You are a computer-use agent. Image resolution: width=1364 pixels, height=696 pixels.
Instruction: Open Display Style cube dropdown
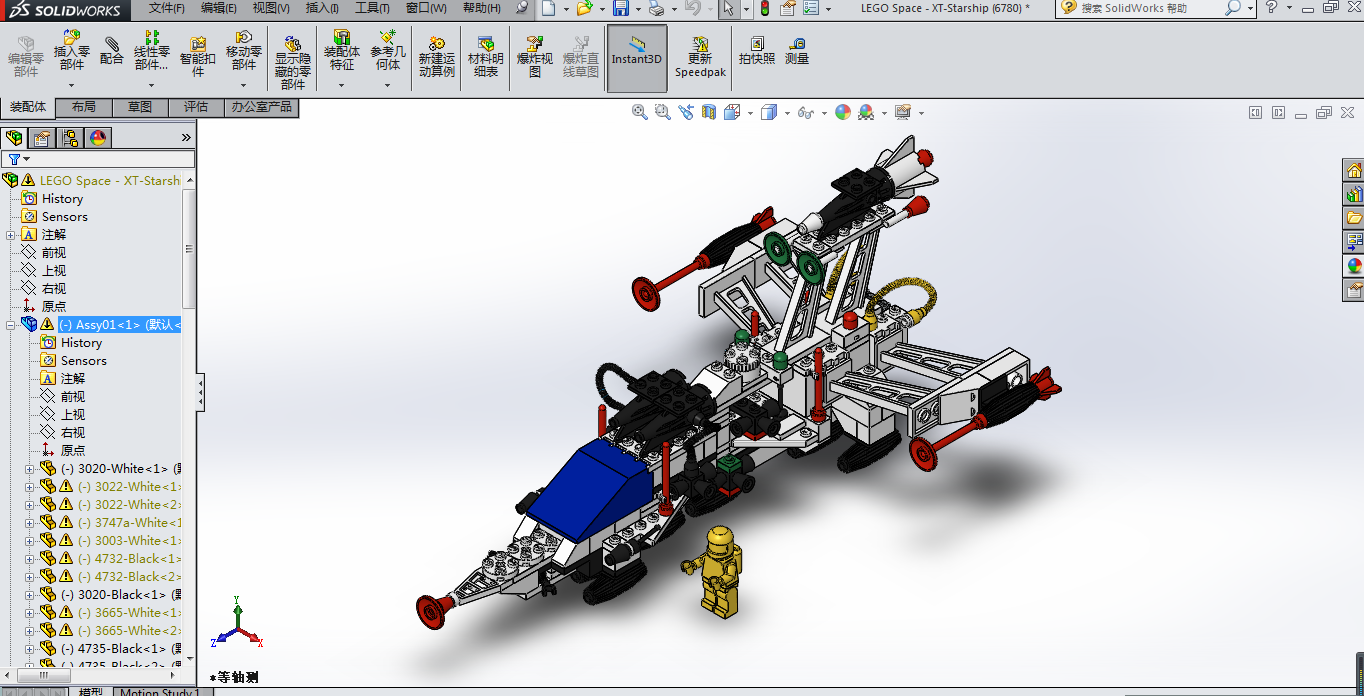[x=788, y=113]
